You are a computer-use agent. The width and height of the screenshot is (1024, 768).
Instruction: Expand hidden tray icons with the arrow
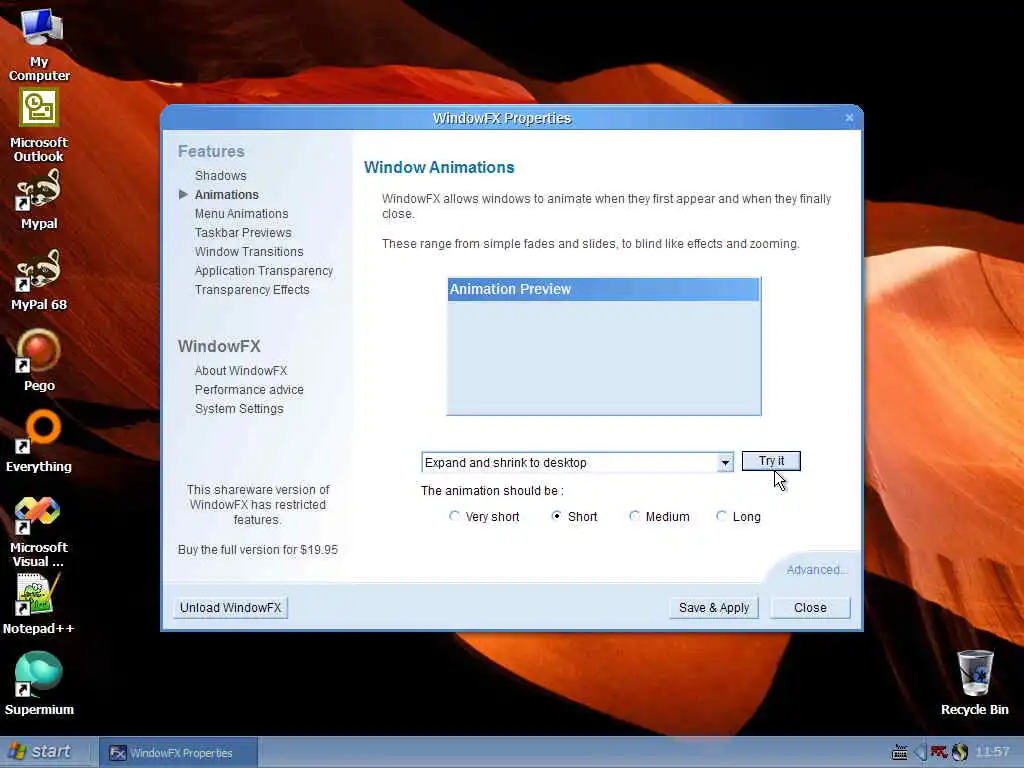coord(920,753)
